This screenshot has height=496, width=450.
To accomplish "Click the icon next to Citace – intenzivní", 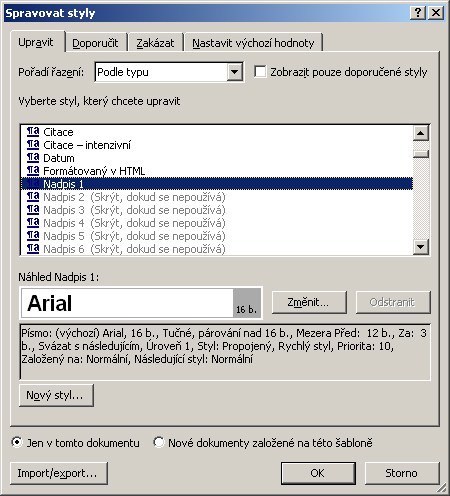I will pyautogui.click(x=33, y=145).
